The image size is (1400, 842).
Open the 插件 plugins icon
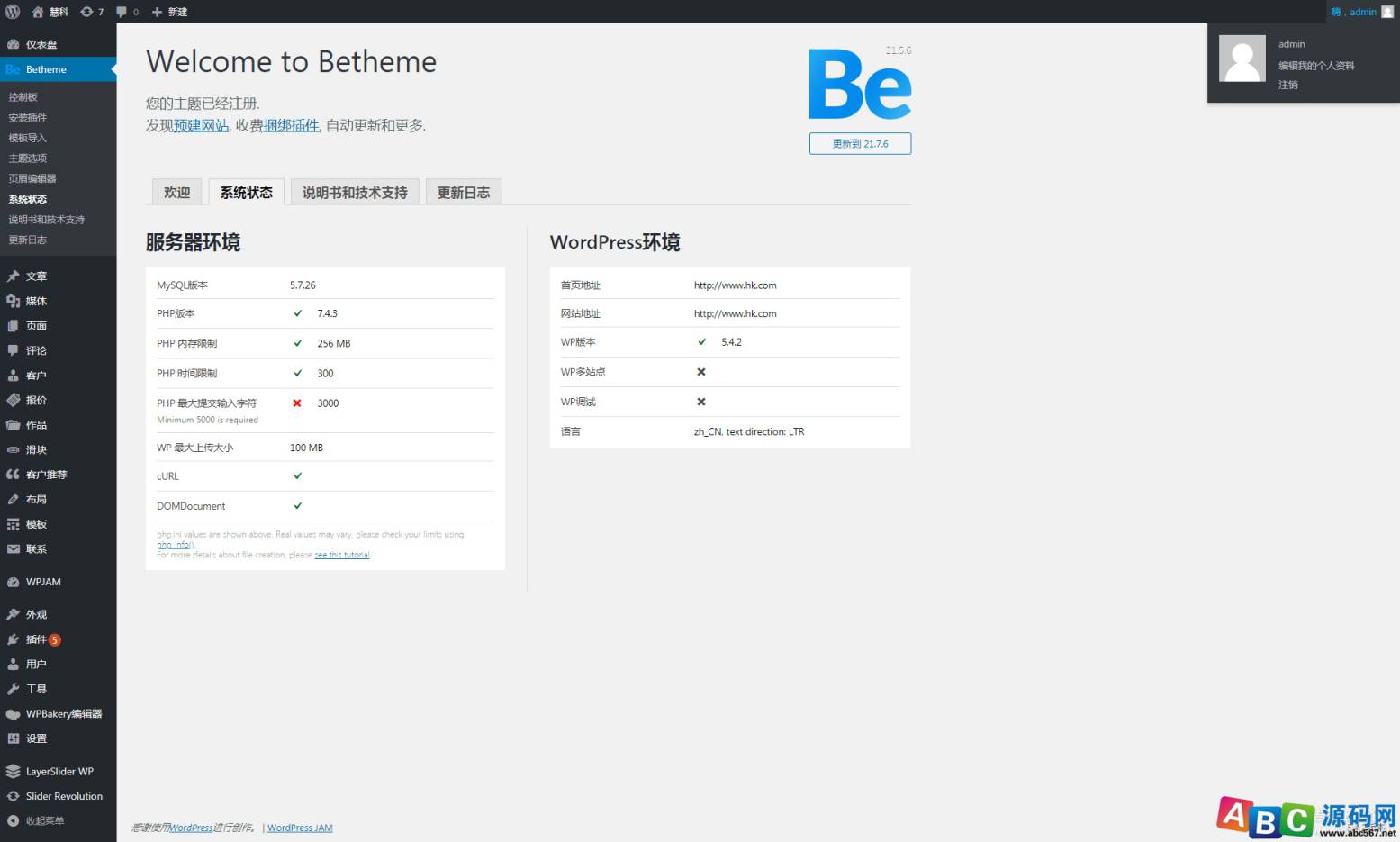13,639
